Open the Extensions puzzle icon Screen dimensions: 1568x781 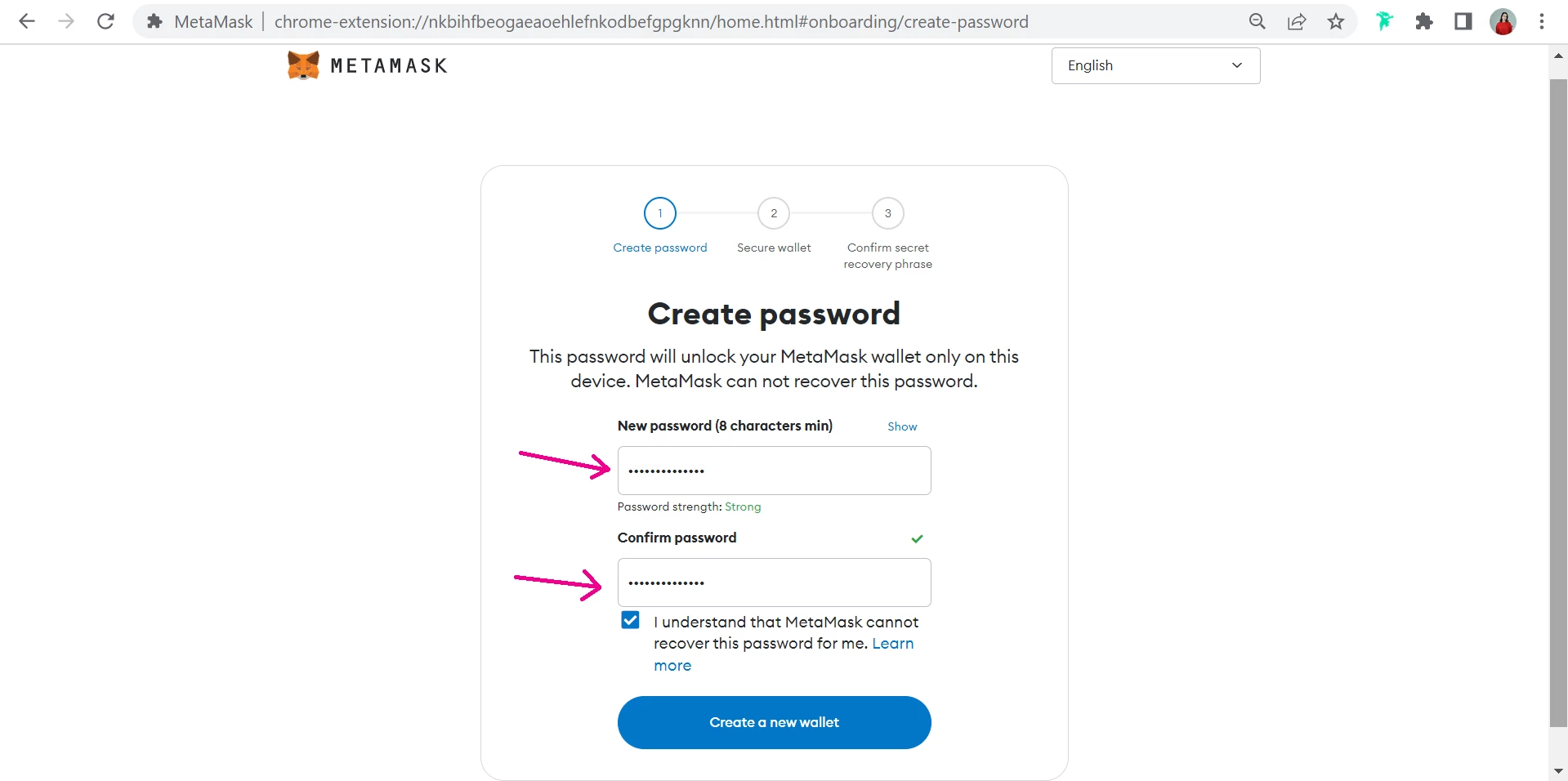coord(1424,22)
